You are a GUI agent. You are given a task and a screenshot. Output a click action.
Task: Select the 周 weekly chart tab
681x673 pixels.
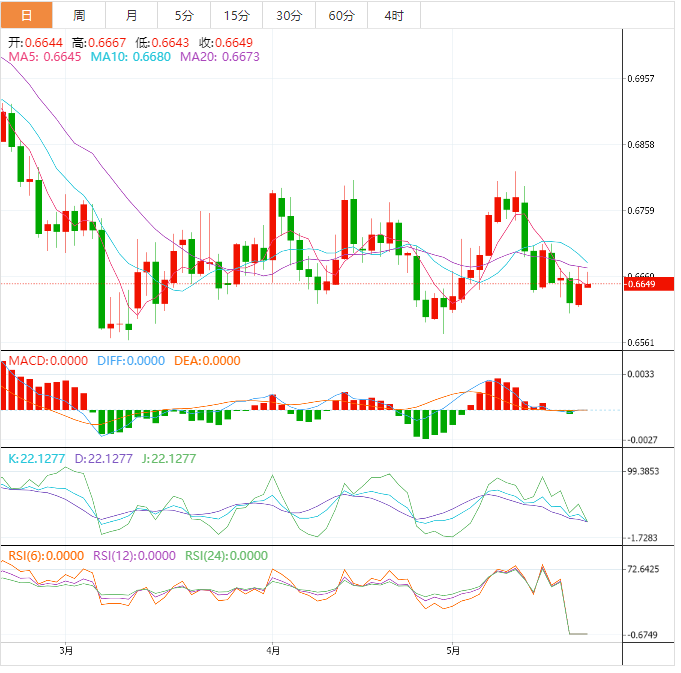pos(79,15)
